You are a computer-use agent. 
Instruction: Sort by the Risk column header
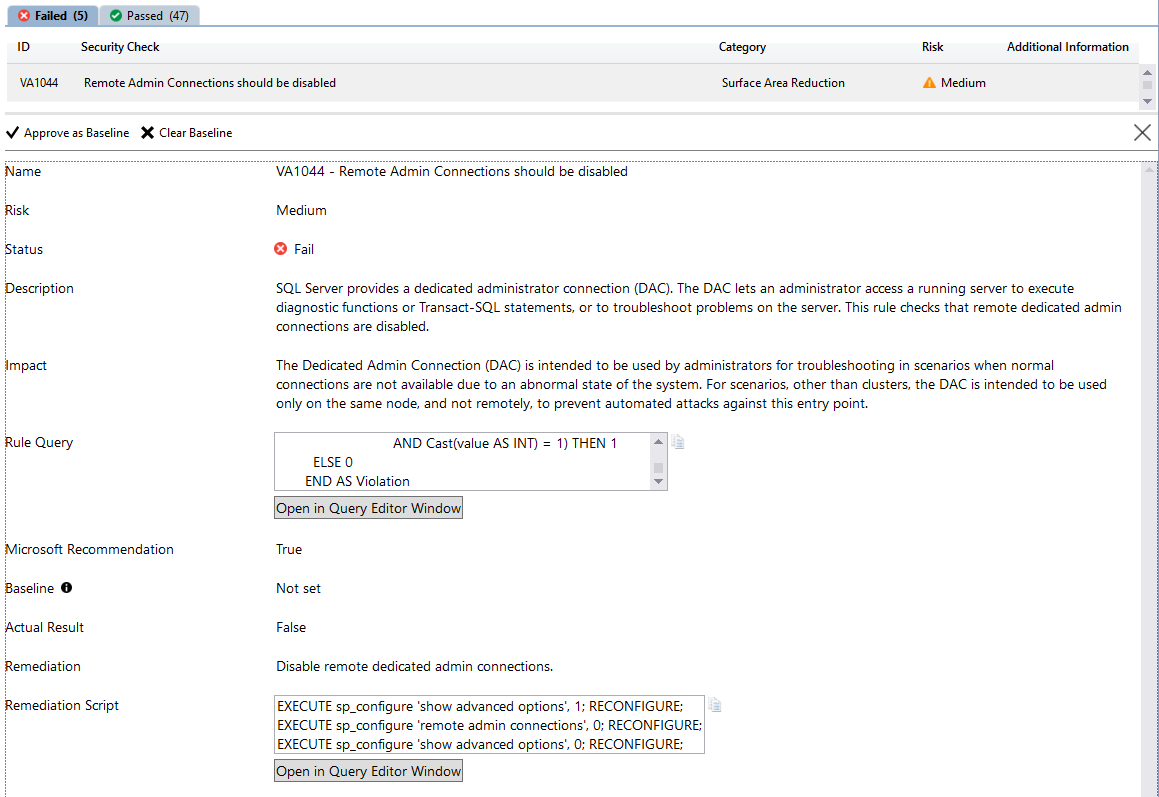(x=932, y=47)
